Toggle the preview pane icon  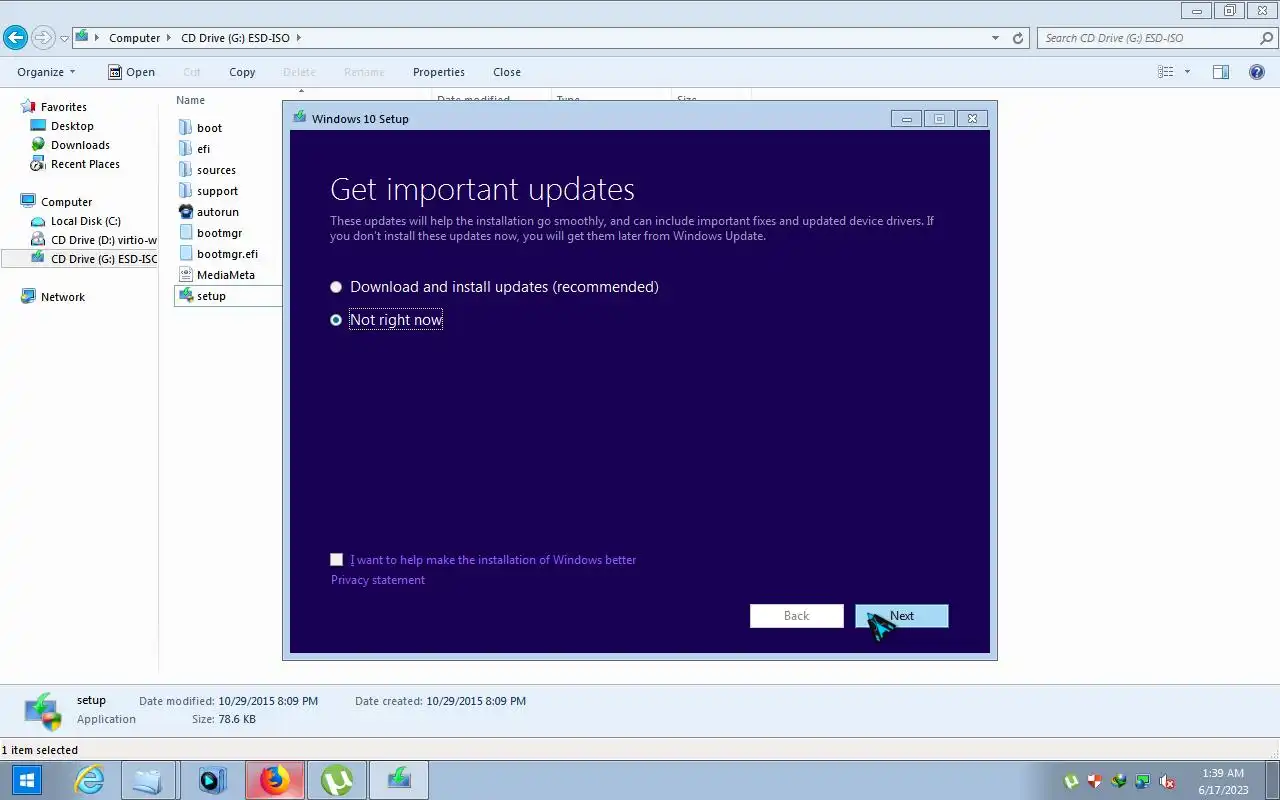1221,72
